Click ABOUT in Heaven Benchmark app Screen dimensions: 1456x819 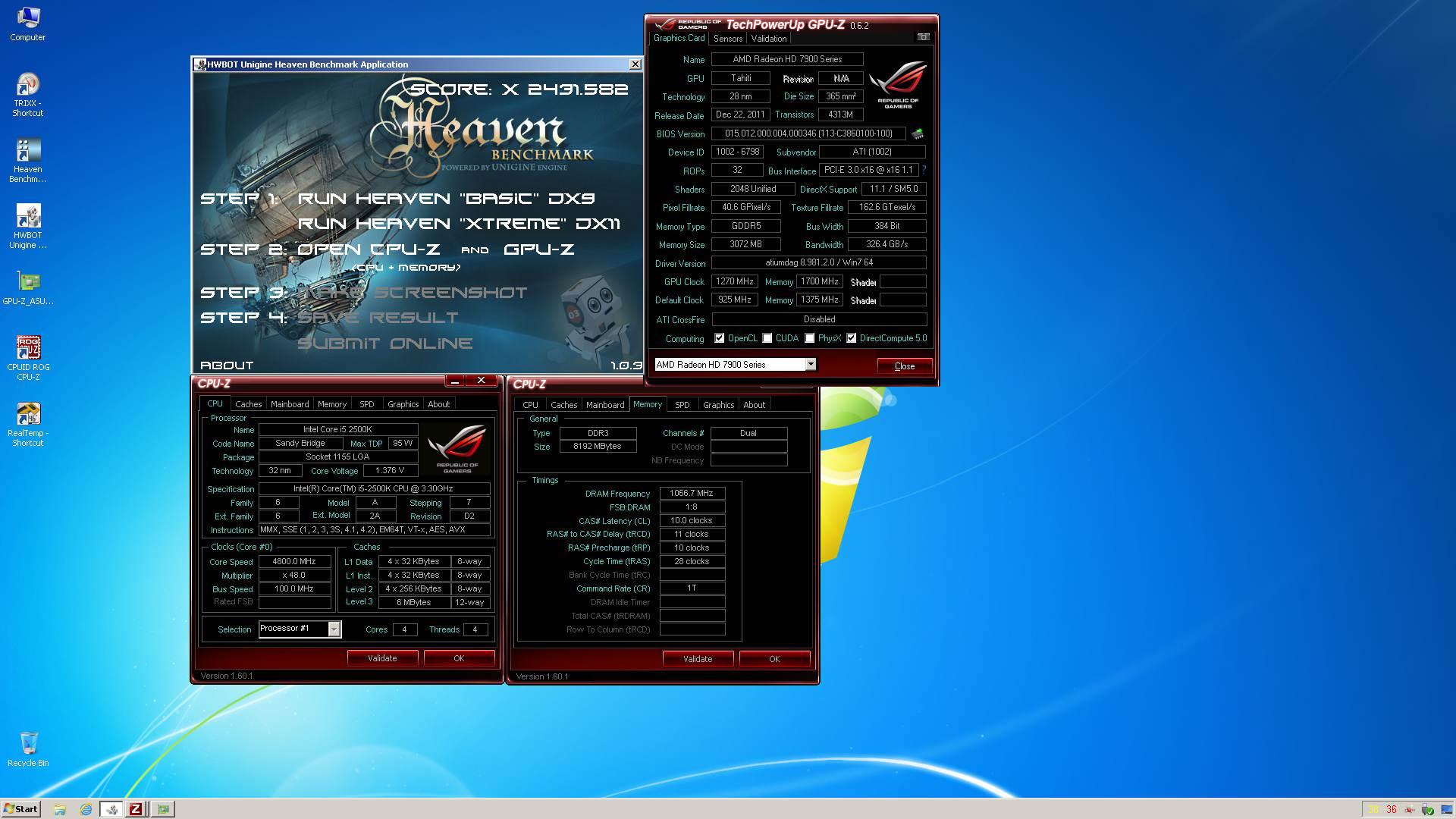tap(227, 366)
